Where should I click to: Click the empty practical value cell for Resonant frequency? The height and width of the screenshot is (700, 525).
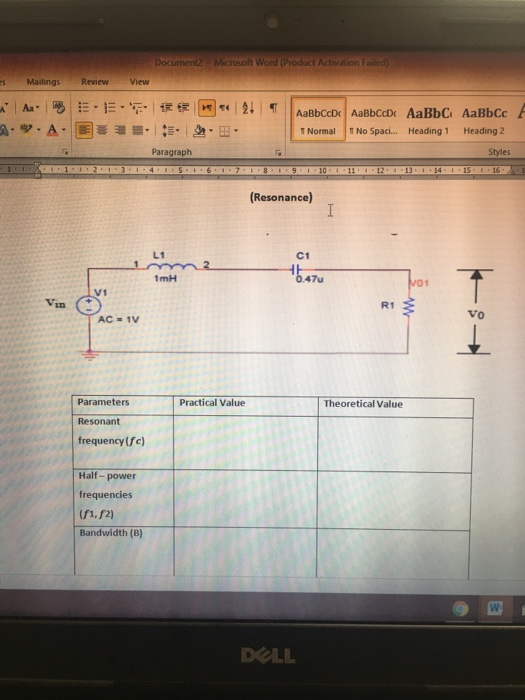coord(246,443)
